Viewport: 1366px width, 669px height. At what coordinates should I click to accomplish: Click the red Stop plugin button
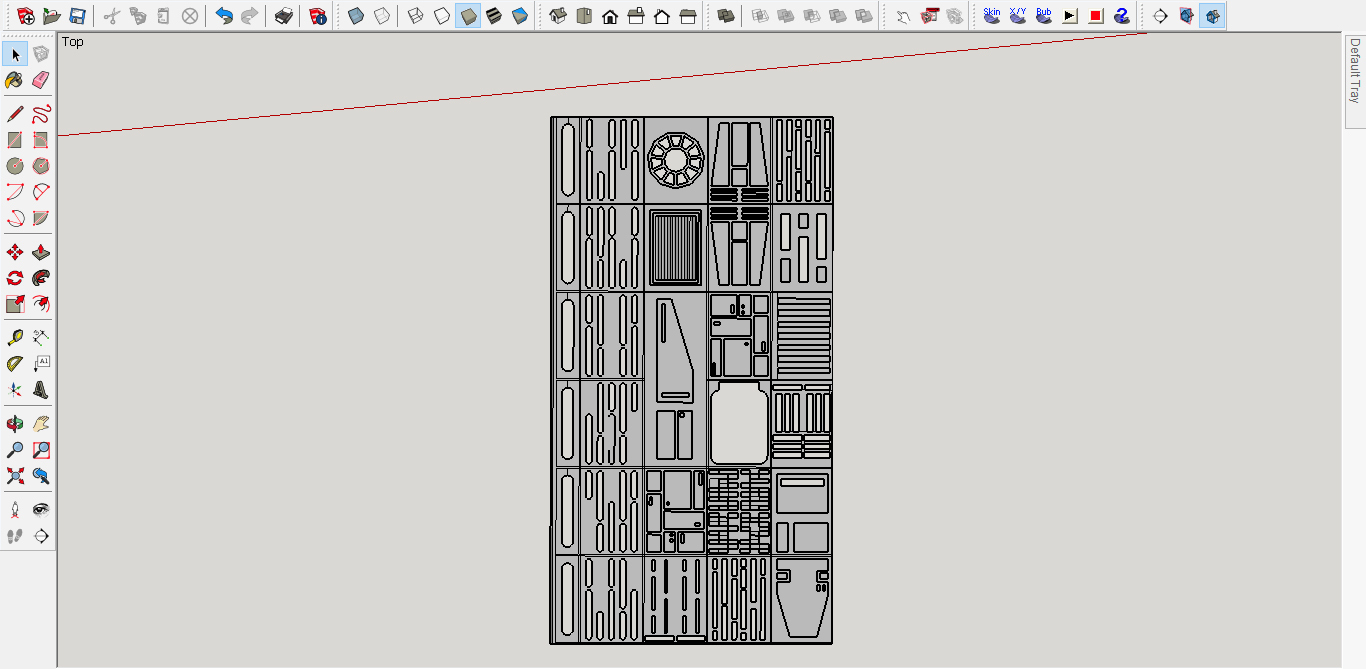[x=1096, y=16]
